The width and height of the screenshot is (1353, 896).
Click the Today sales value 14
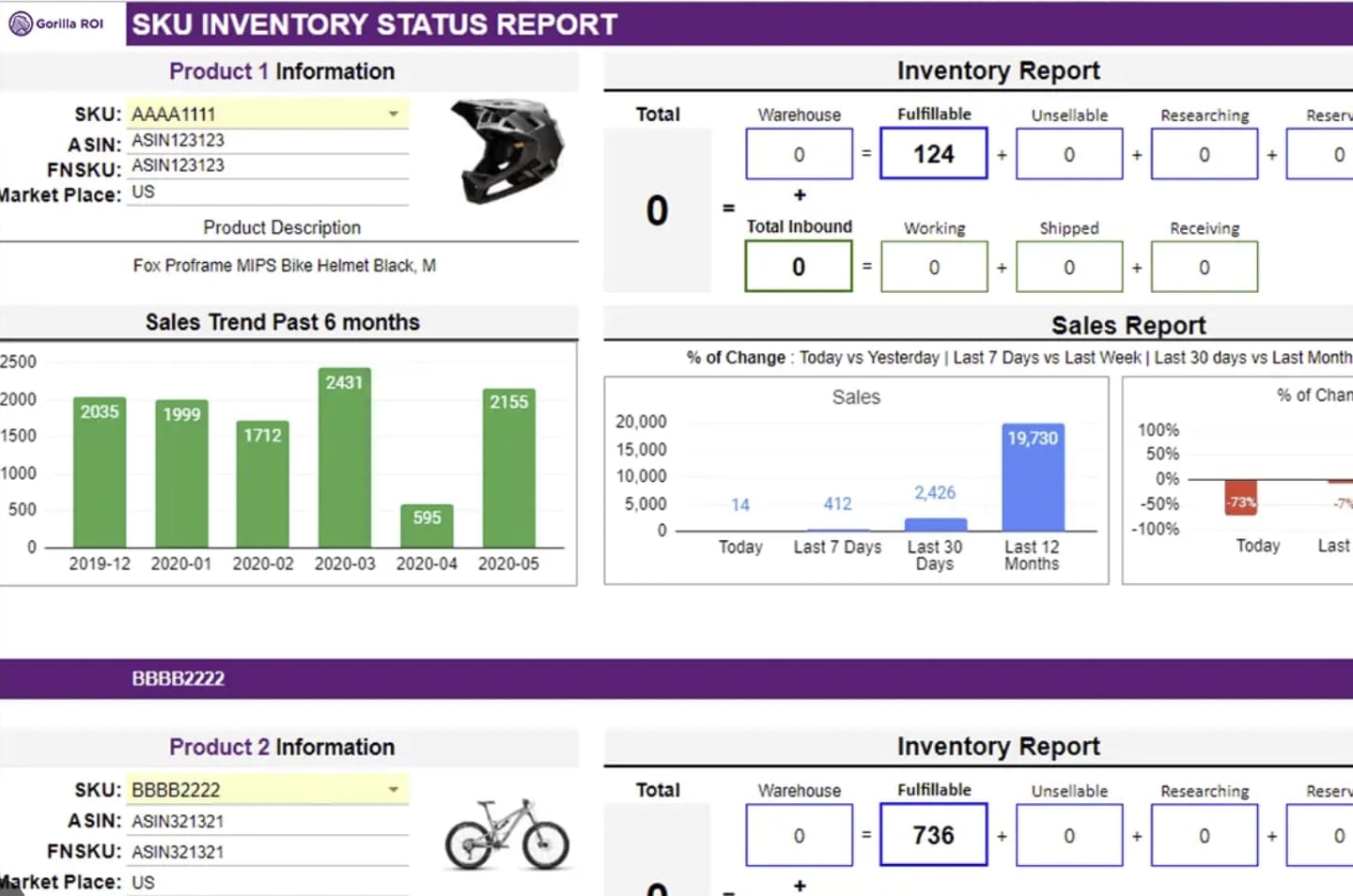tap(740, 505)
